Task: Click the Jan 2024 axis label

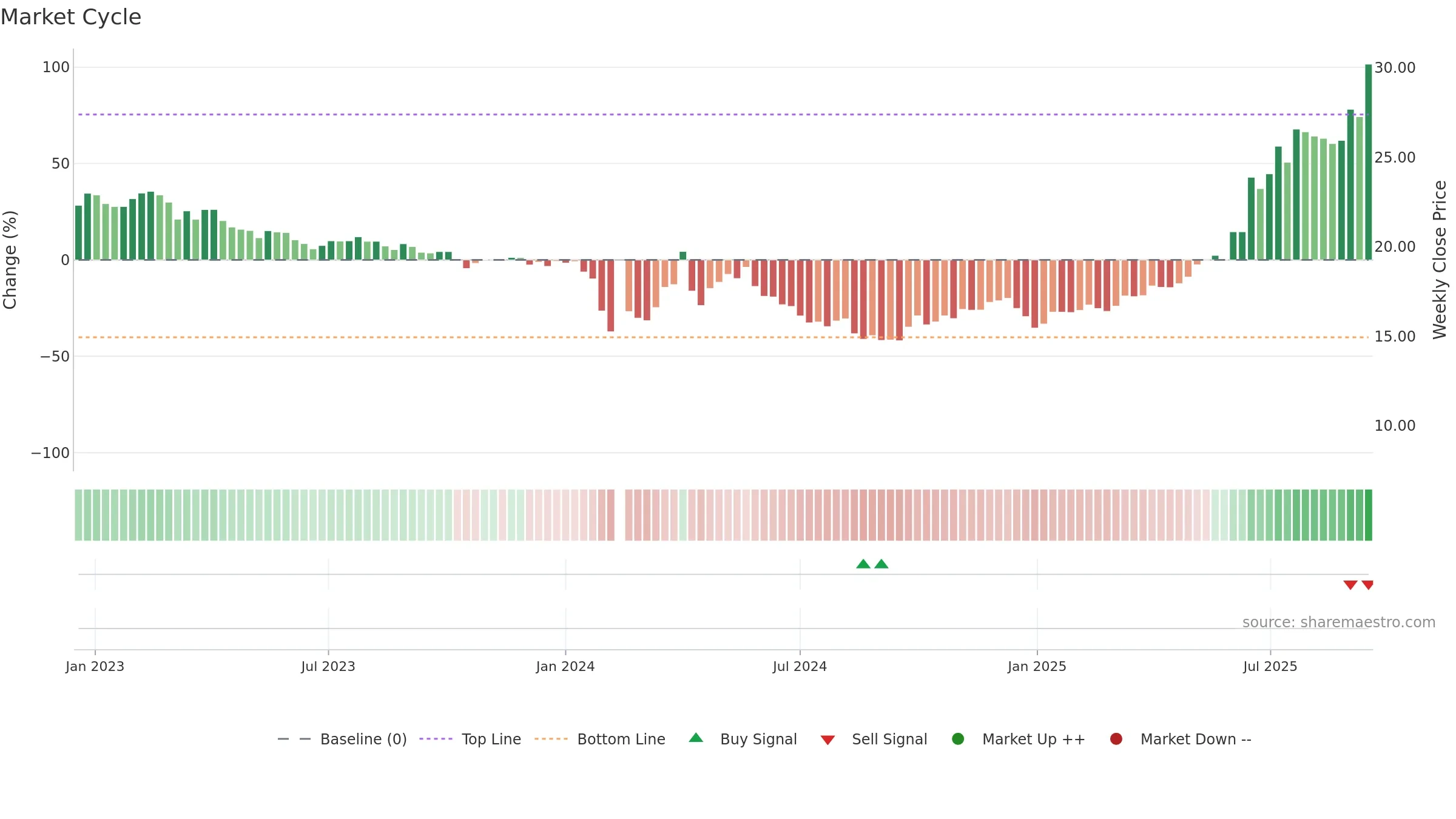Action: [565, 667]
